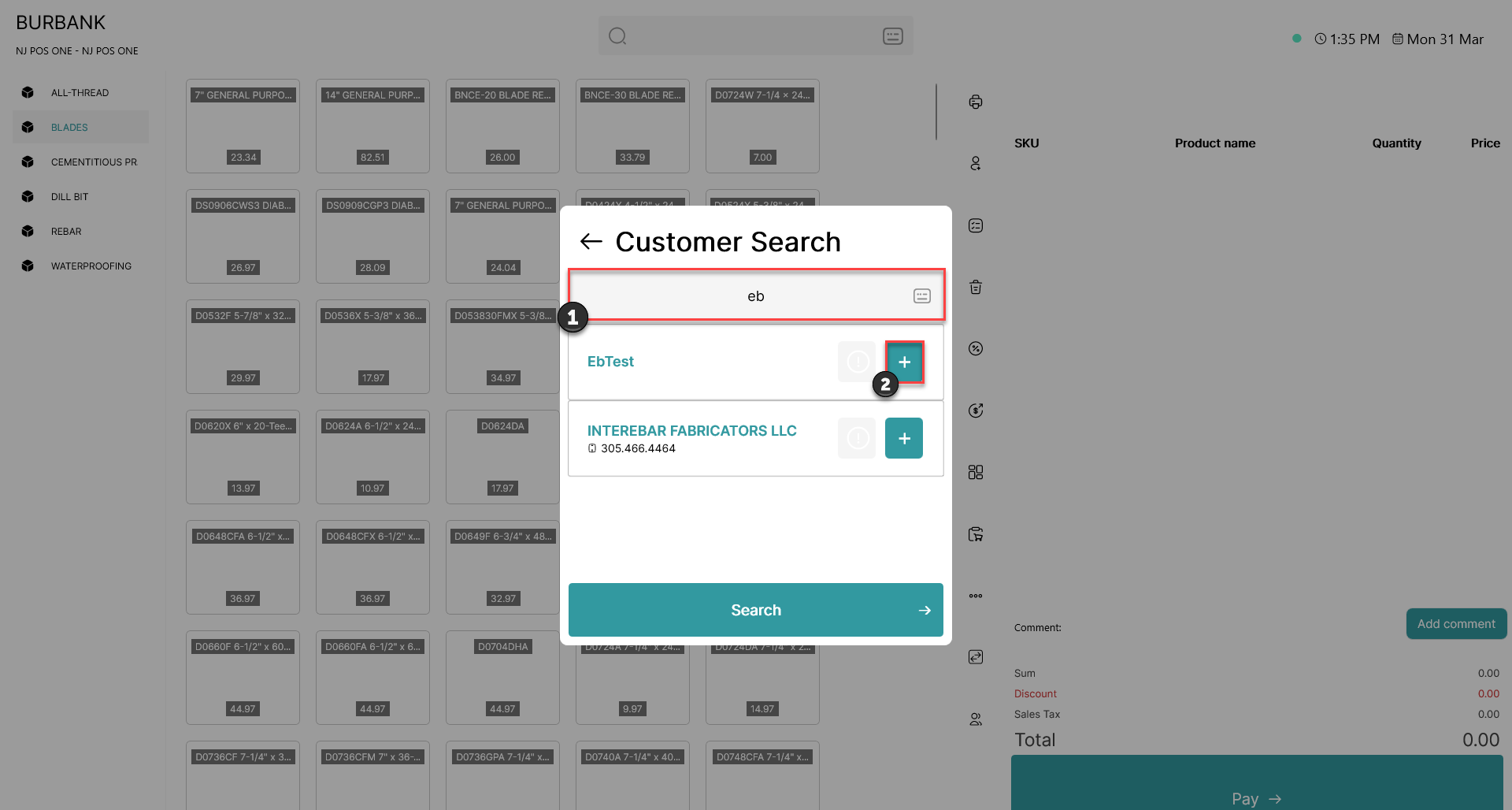Screen dimensions: 1512x810
Task: Select the D0649F 6-3/4" x 48... product tile
Action: (502, 567)
